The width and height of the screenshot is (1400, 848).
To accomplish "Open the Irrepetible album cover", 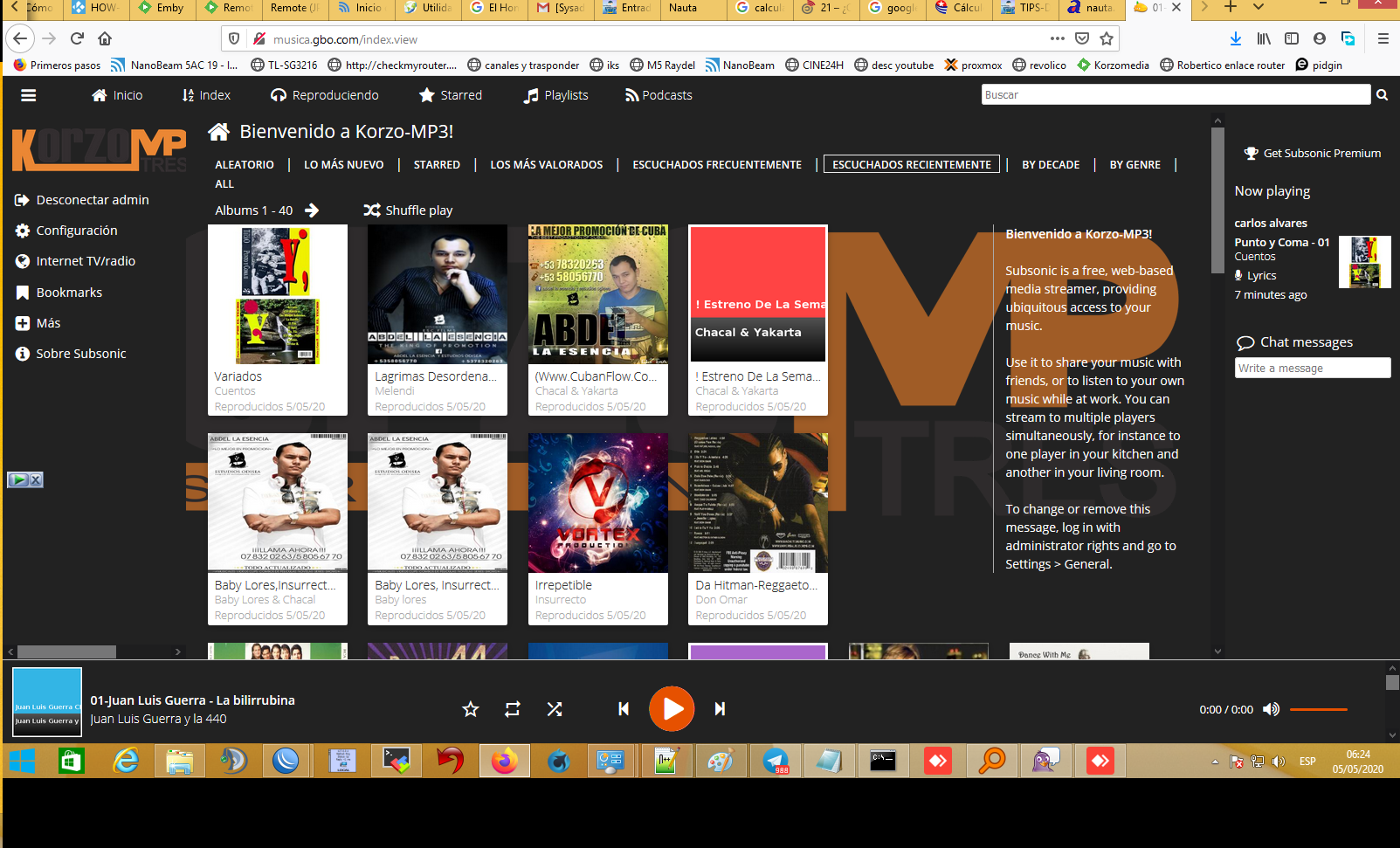I will (x=598, y=503).
